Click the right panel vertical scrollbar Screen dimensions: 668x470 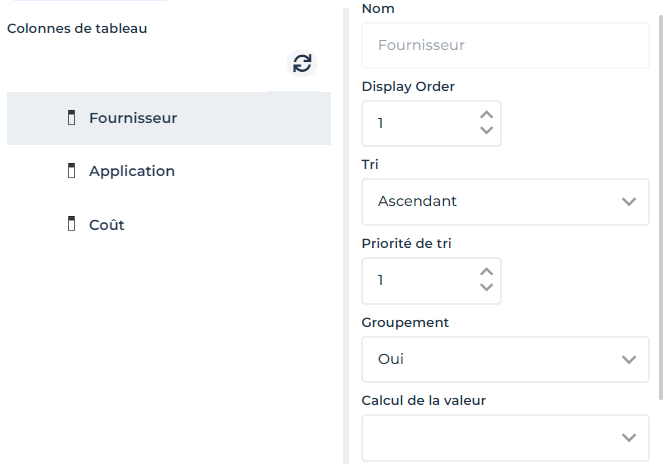pyautogui.click(x=660, y=200)
